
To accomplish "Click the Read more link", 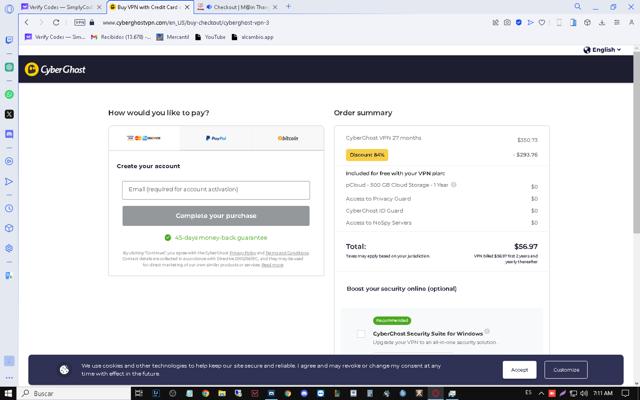I will coord(272,265).
